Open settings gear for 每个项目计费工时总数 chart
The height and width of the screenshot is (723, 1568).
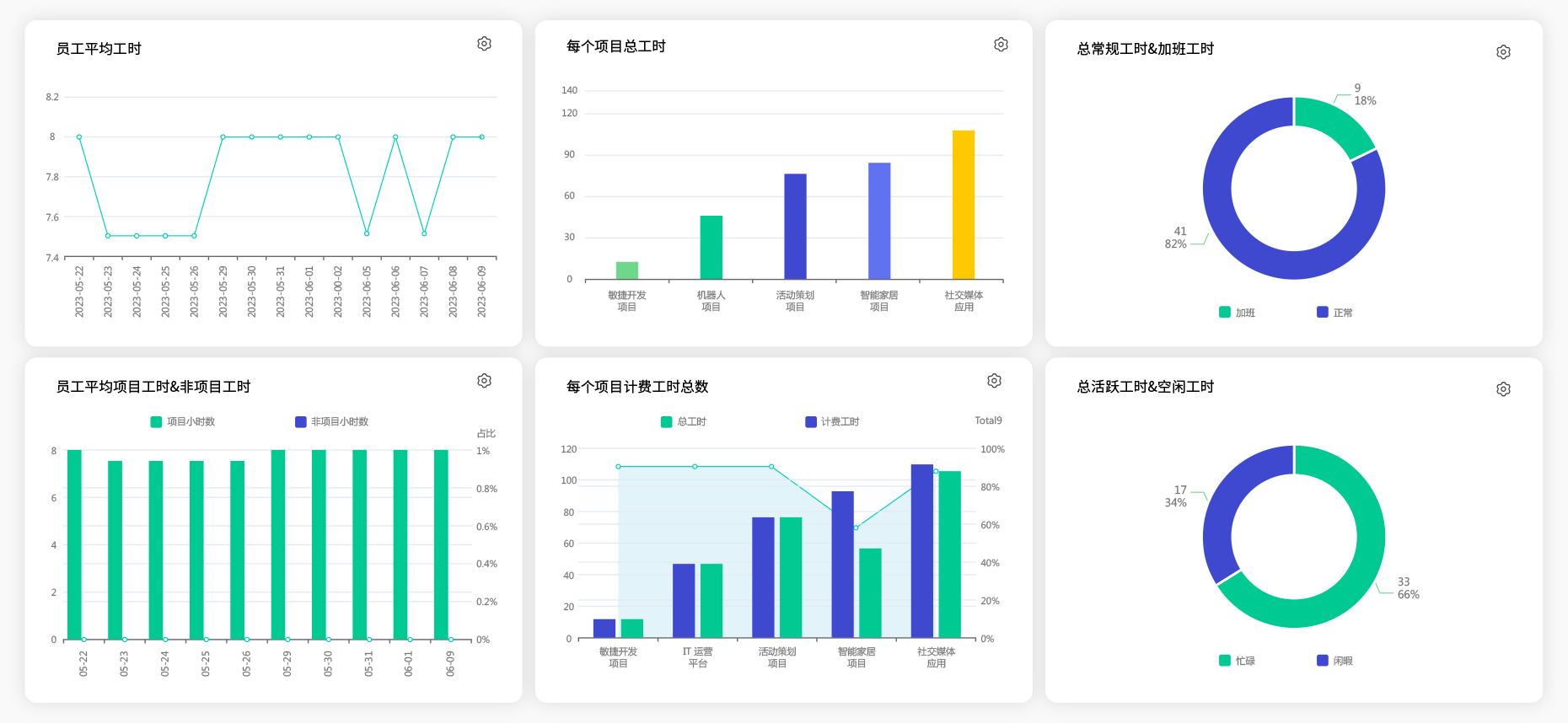tap(994, 381)
